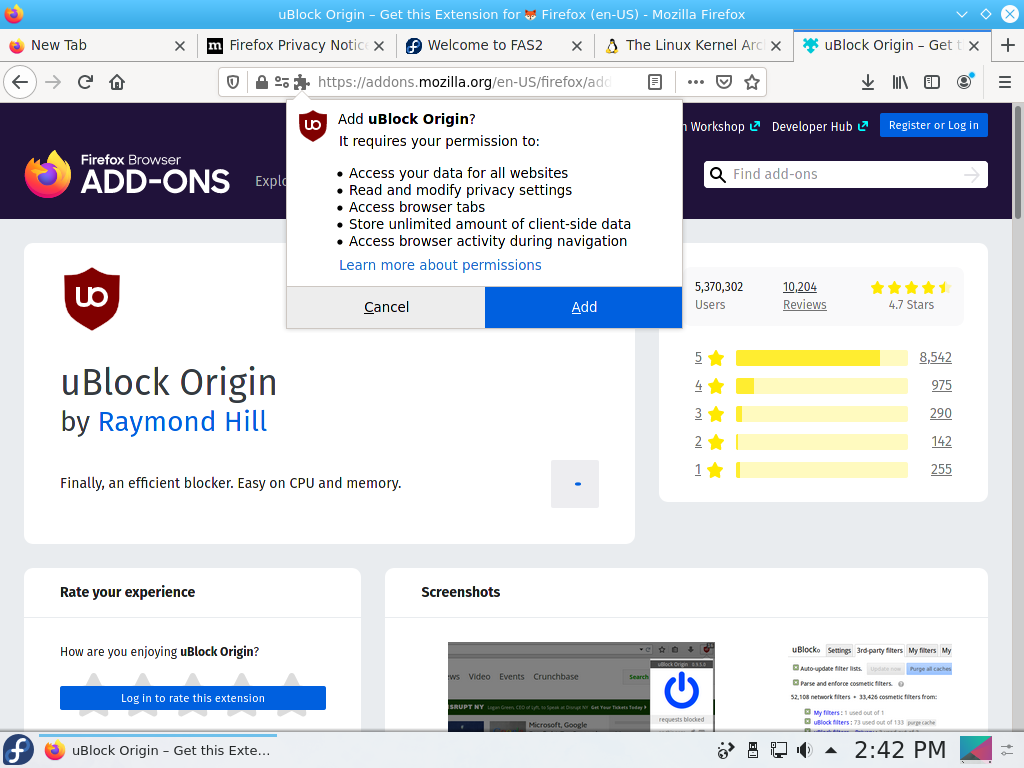Select the uBlock Origin tab

tap(891, 45)
